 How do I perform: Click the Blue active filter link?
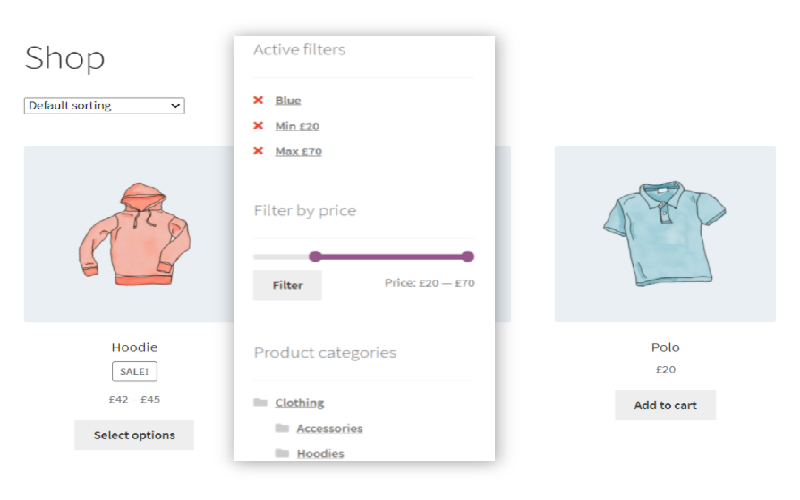[288, 100]
